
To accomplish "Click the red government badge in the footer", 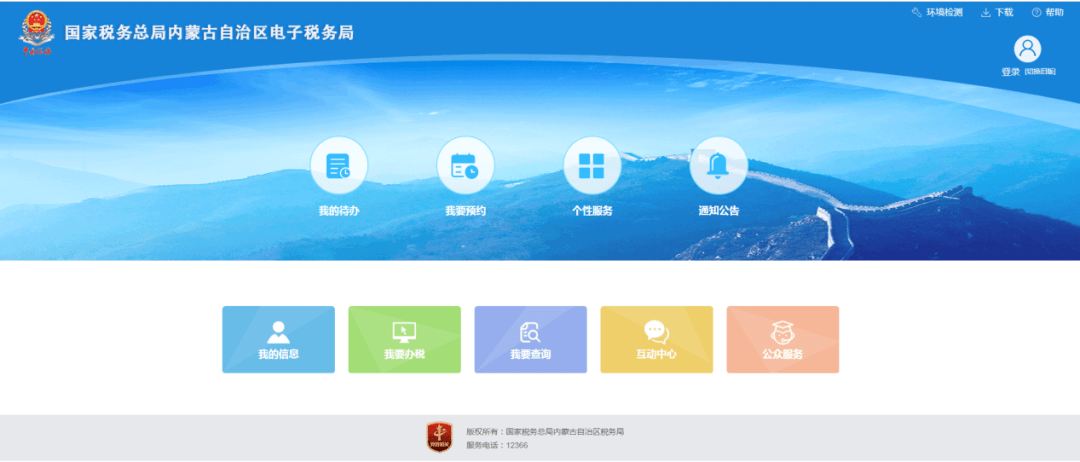I will coord(440,437).
